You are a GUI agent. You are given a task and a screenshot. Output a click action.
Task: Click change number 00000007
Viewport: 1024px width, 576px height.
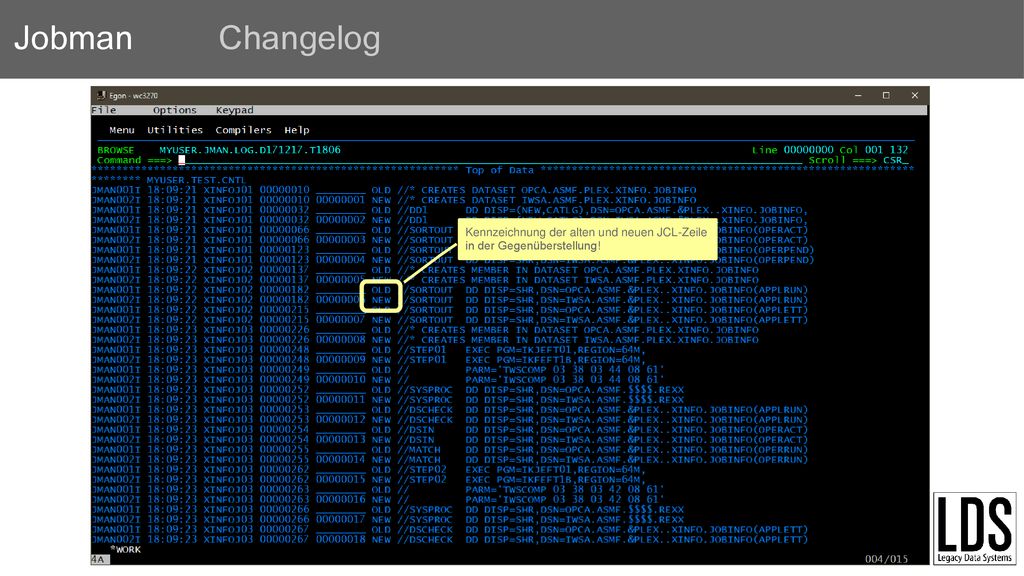340,320
